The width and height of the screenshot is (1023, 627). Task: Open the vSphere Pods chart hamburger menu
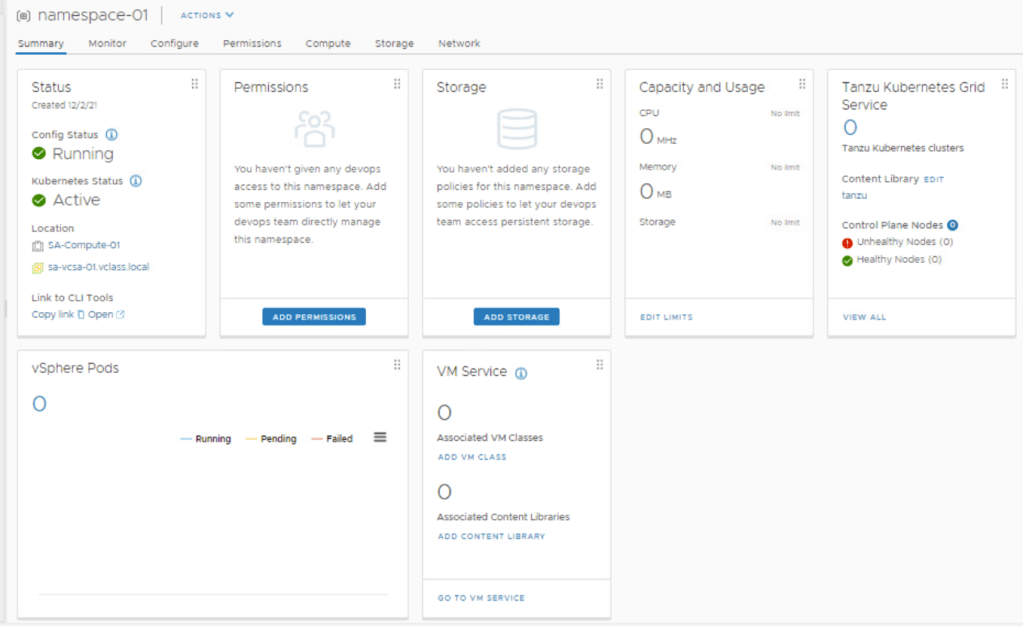pyautogui.click(x=380, y=438)
